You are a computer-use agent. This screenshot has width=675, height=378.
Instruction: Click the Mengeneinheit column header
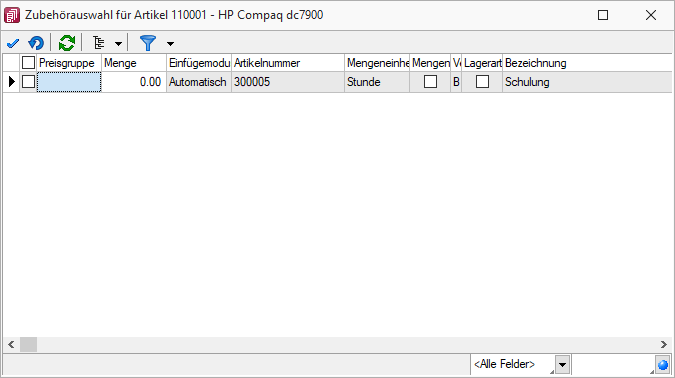[x=377, y=63]
